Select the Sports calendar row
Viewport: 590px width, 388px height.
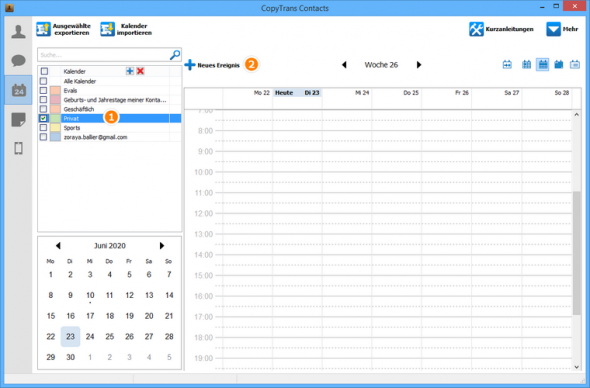(x=109, y=128)
